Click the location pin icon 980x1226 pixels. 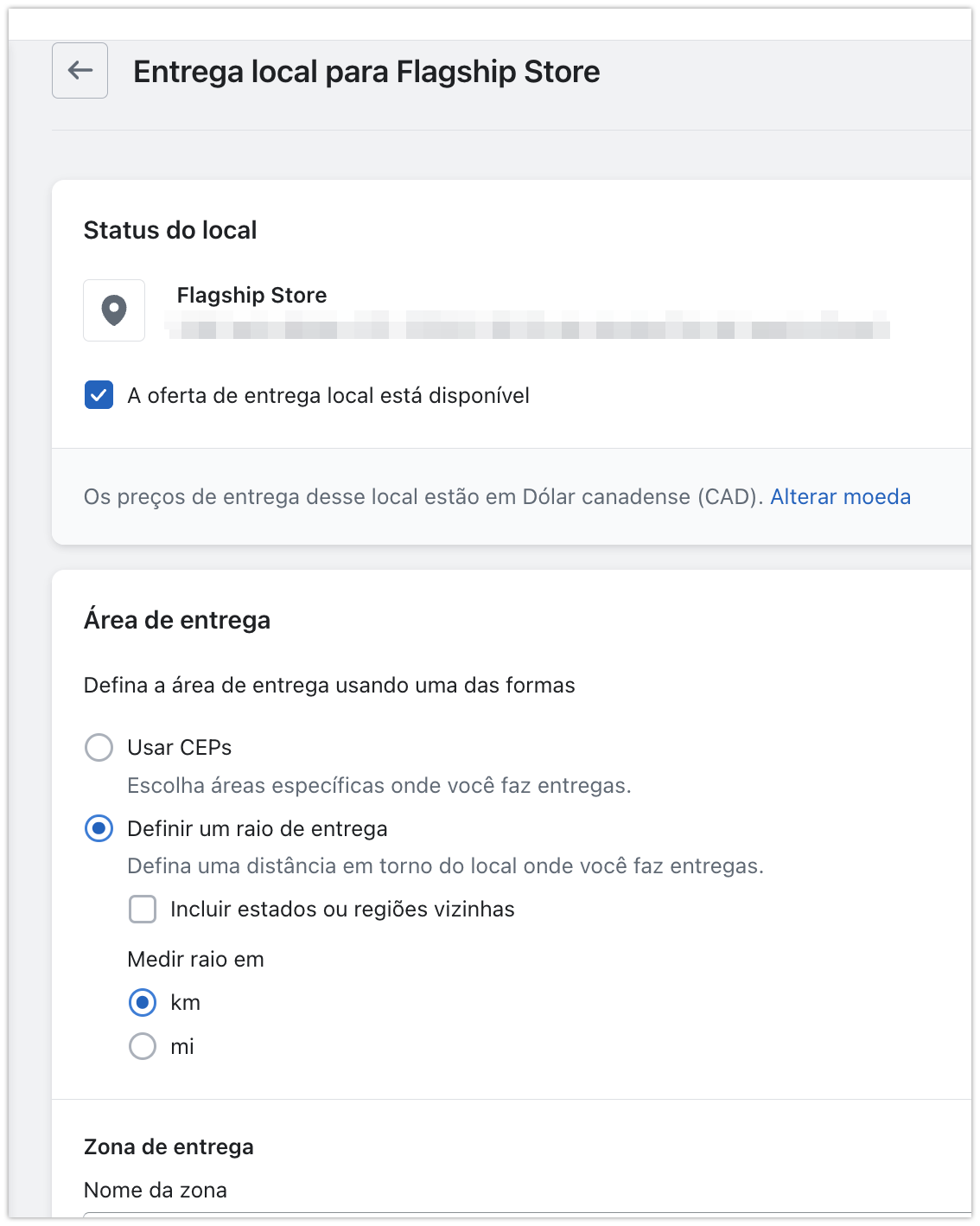pyautogui.click(x=114, y=310)
